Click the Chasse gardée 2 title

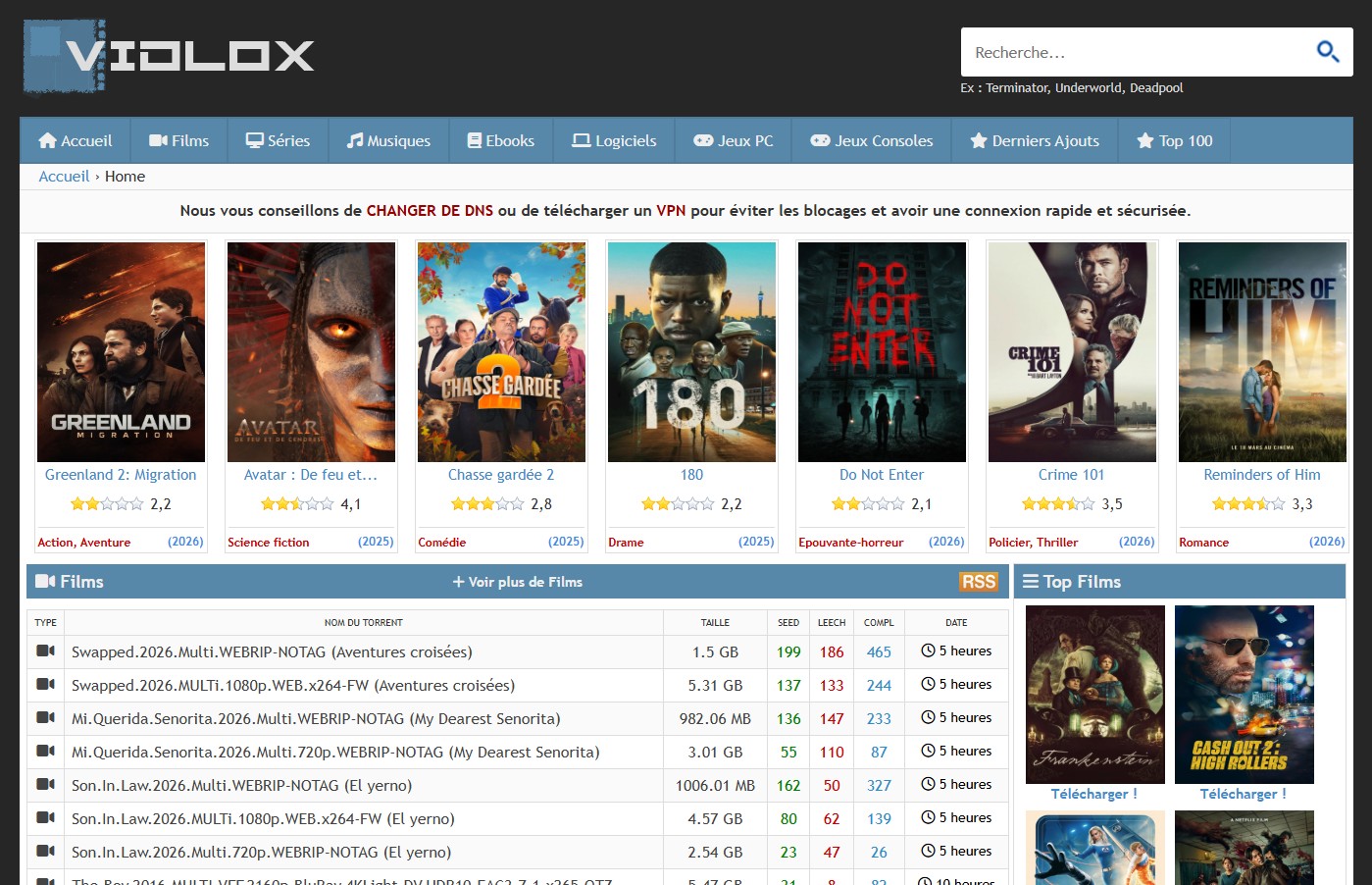coord(501,475)
